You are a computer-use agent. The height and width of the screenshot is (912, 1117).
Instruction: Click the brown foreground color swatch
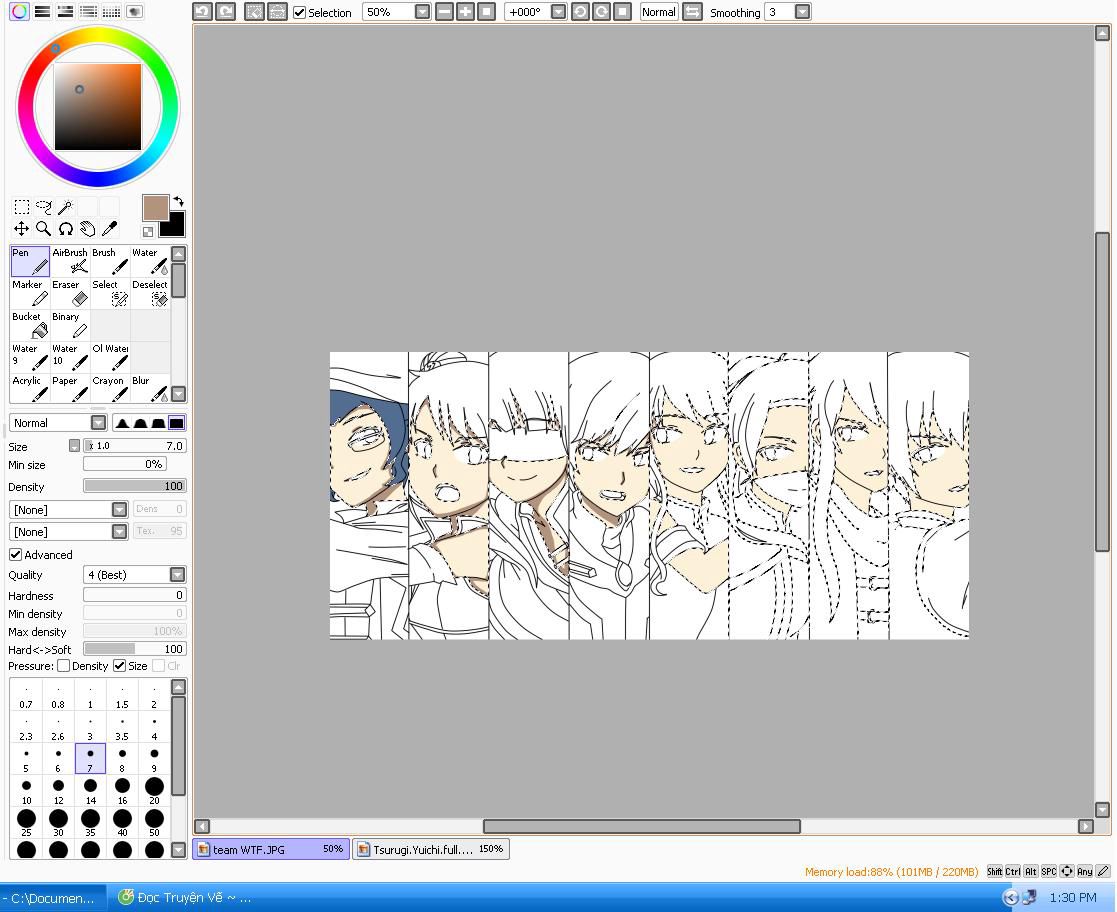point(155,207)
